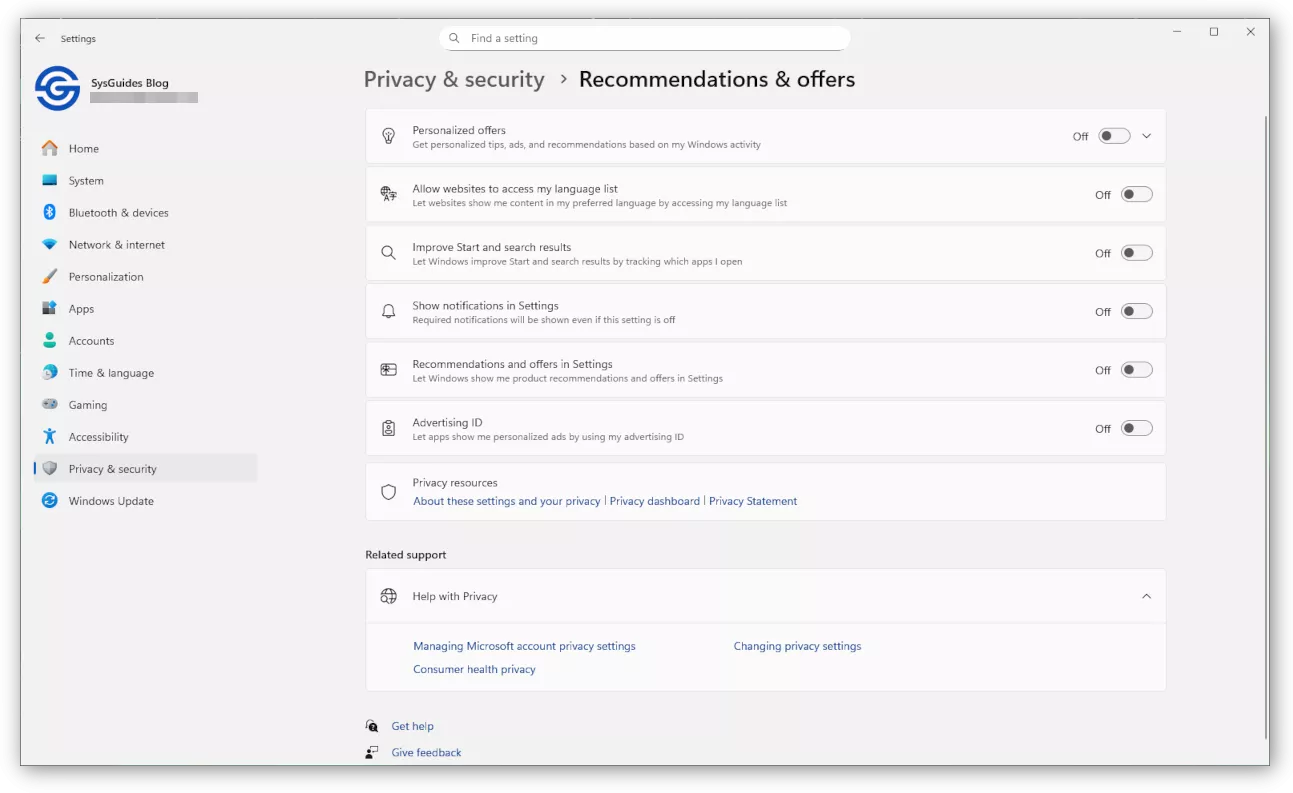Open the Apps settings category
This screenshot has width=1293, height=793.
pos(81,309)
